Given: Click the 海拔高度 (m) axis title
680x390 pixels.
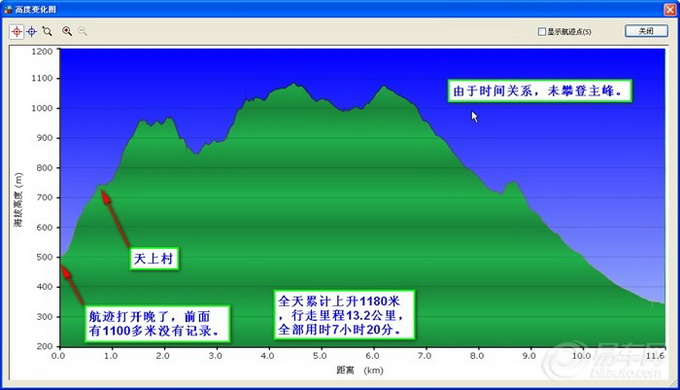Looking at the screenshot, I should pyautogui.click(x=18, y=200).
